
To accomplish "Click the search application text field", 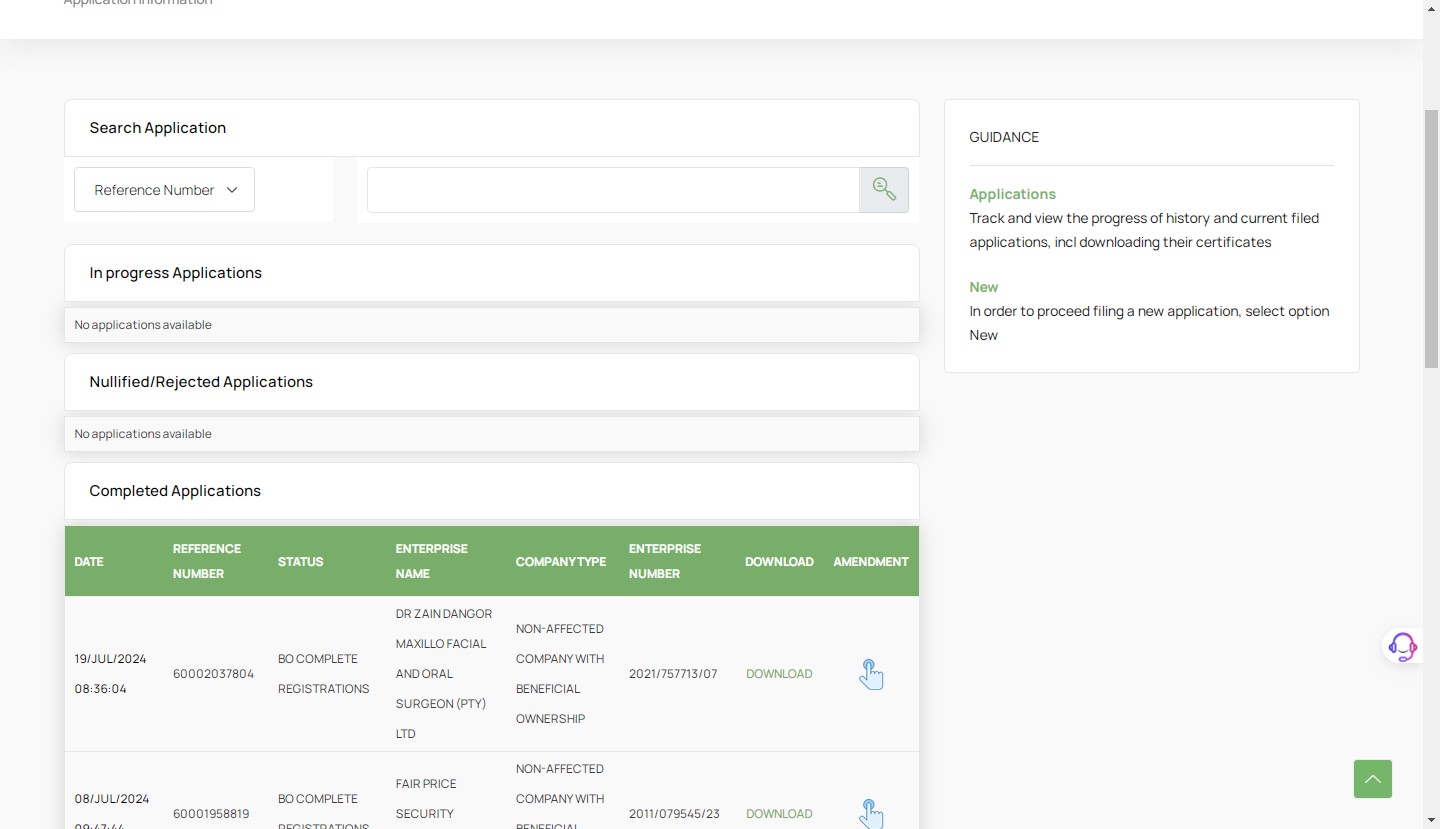I will (x=612, y=190).
